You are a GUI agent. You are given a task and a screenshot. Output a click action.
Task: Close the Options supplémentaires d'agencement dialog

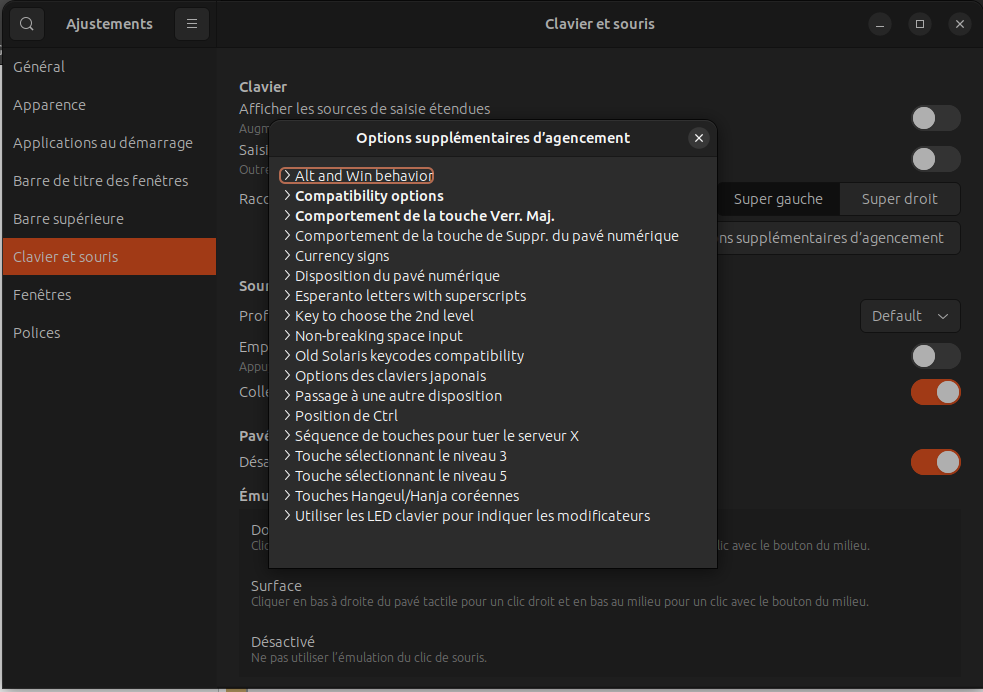pyautogui.click(x=699, y=138)
